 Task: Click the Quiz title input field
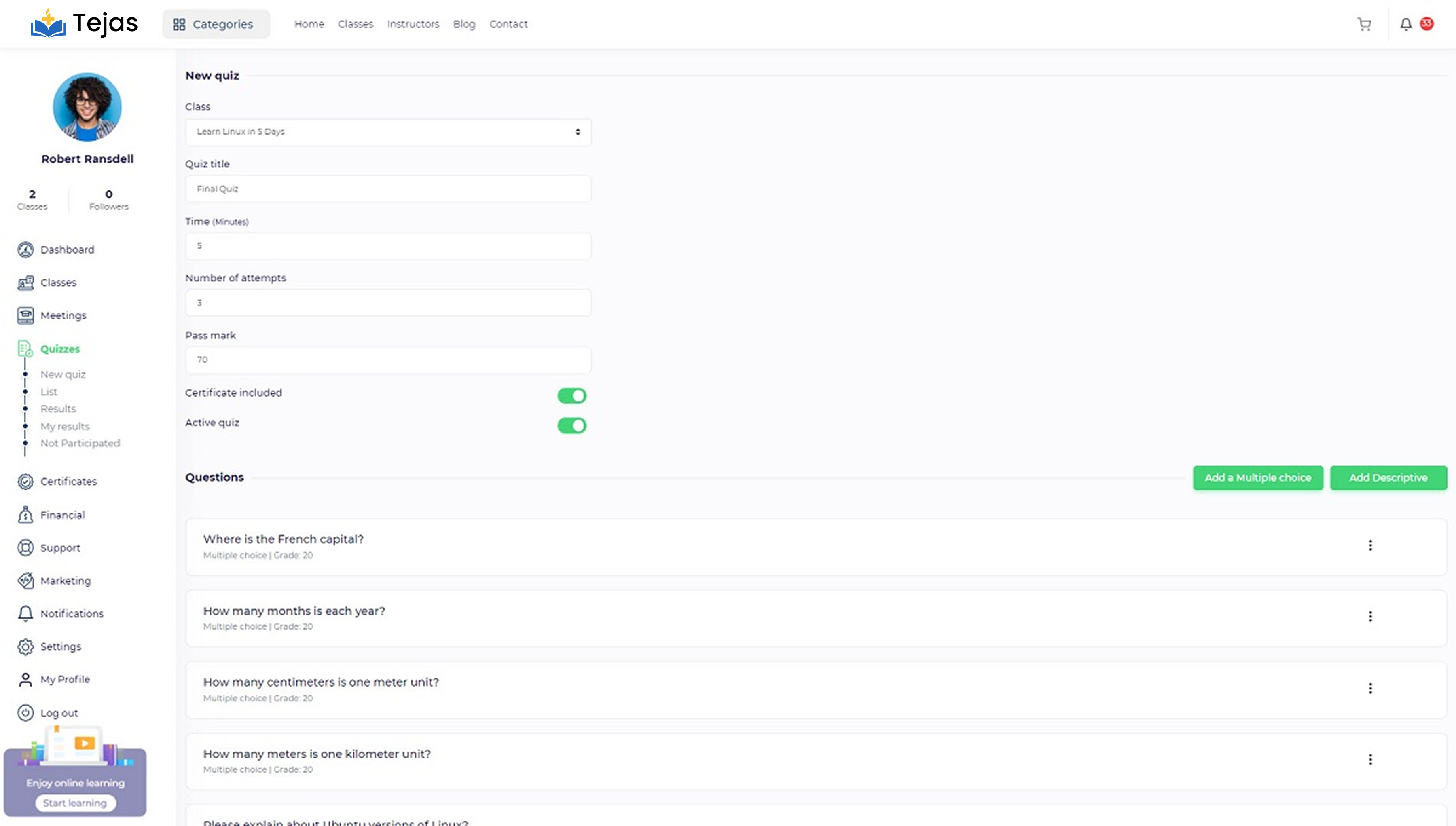pyautogui.click(x=388, y=189)
